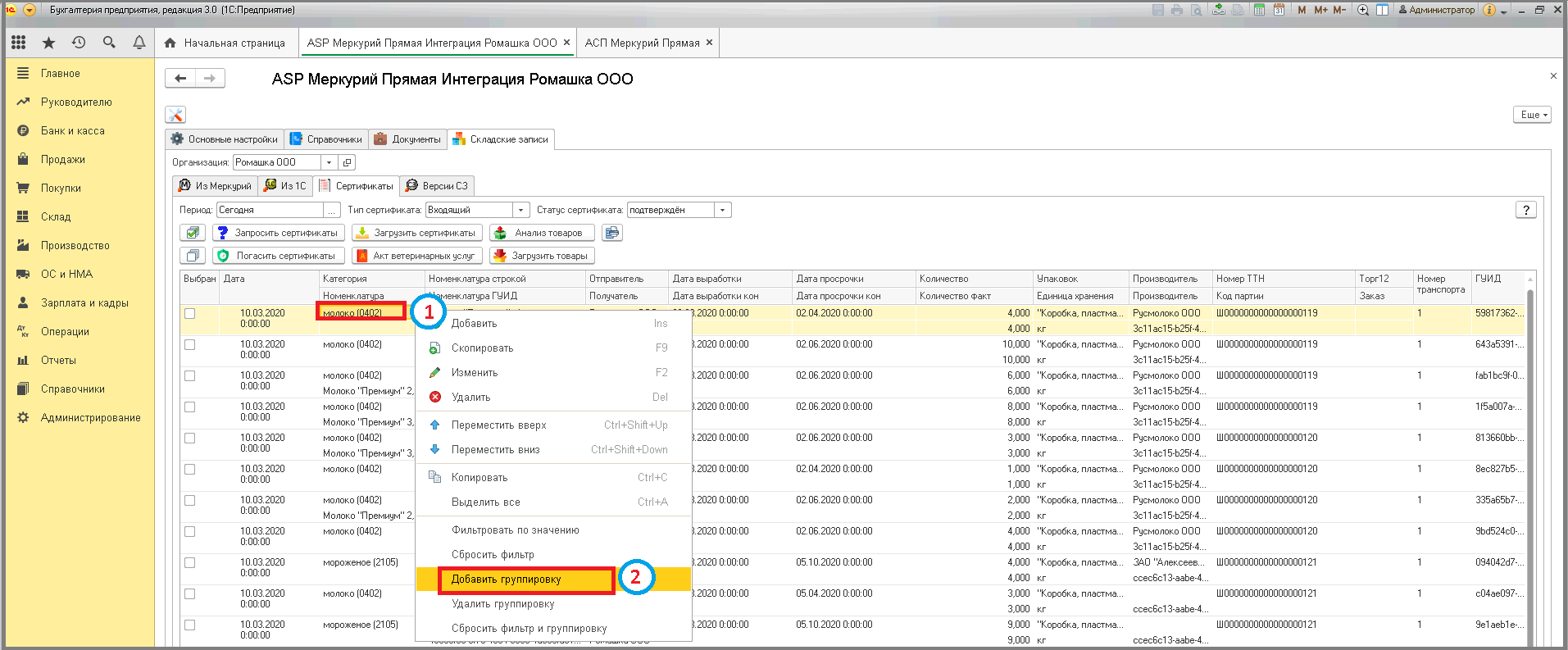Image resolution: width=1568 pixels, height=650 pixels.
Task: Expand the Тип сертификата dropdown
Action: (521, 210)
